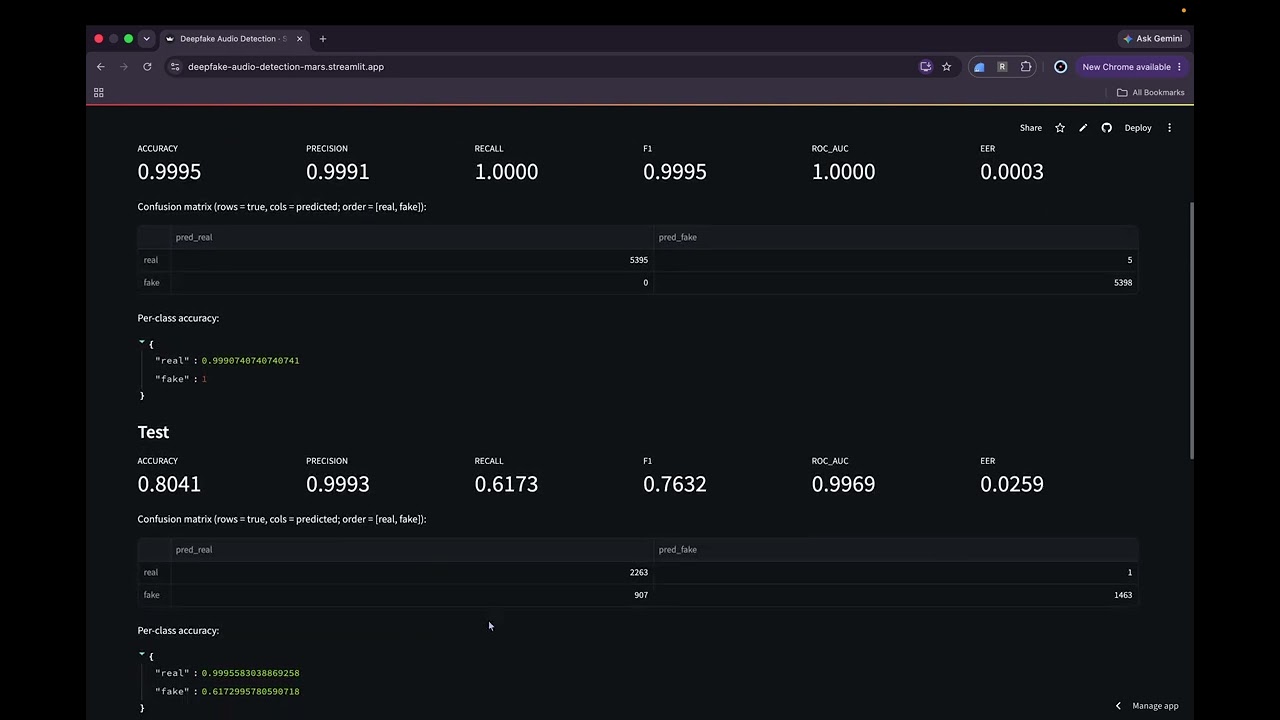Click the install app icon in address bar
1280x720 pixels.
point(925,67)
